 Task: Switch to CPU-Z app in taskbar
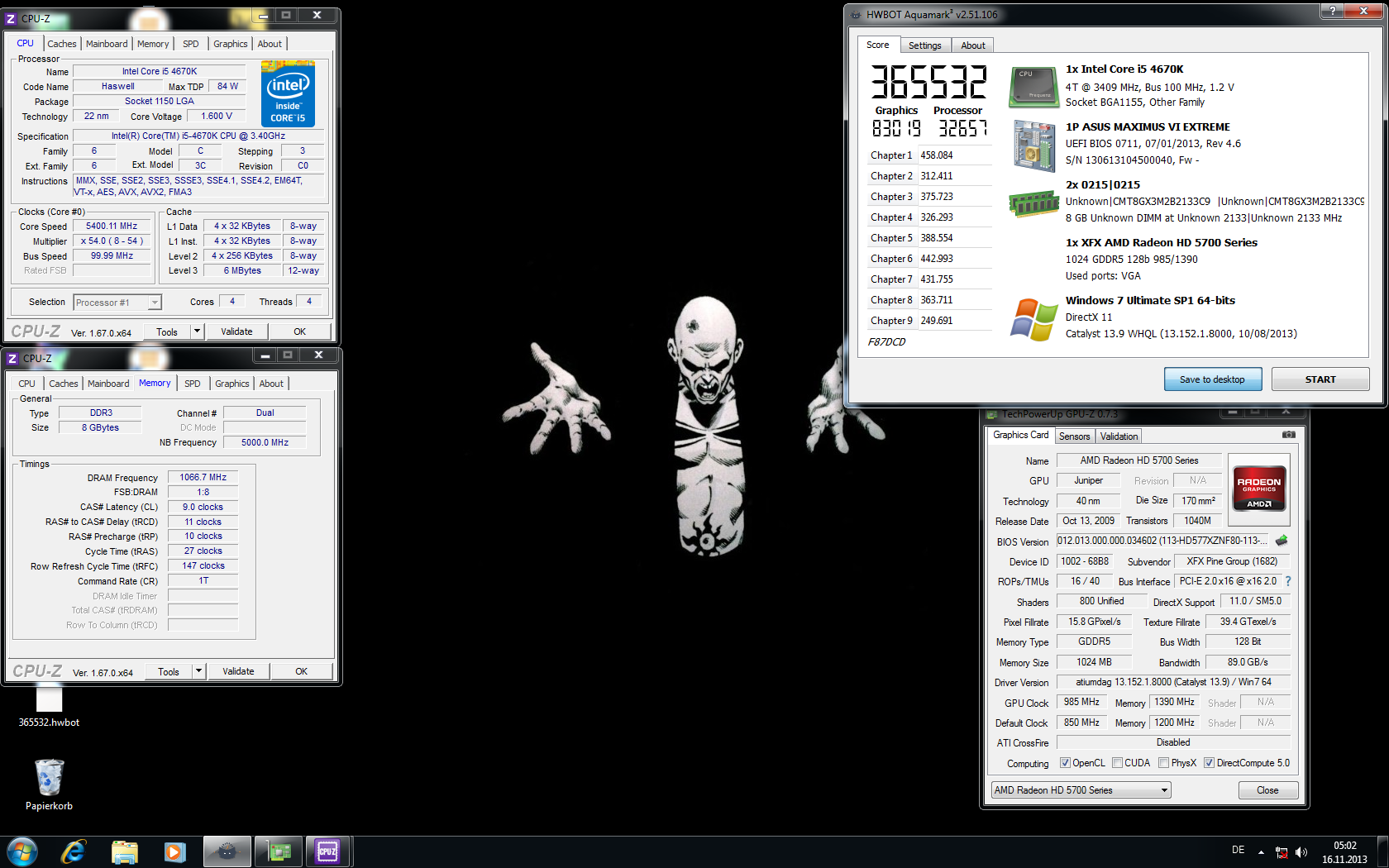coord(328,851)
